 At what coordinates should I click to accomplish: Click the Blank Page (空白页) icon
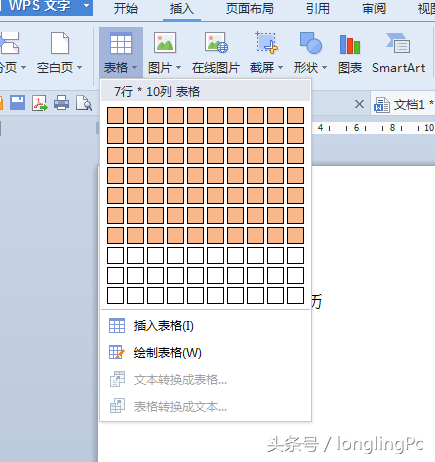[60, 43]
